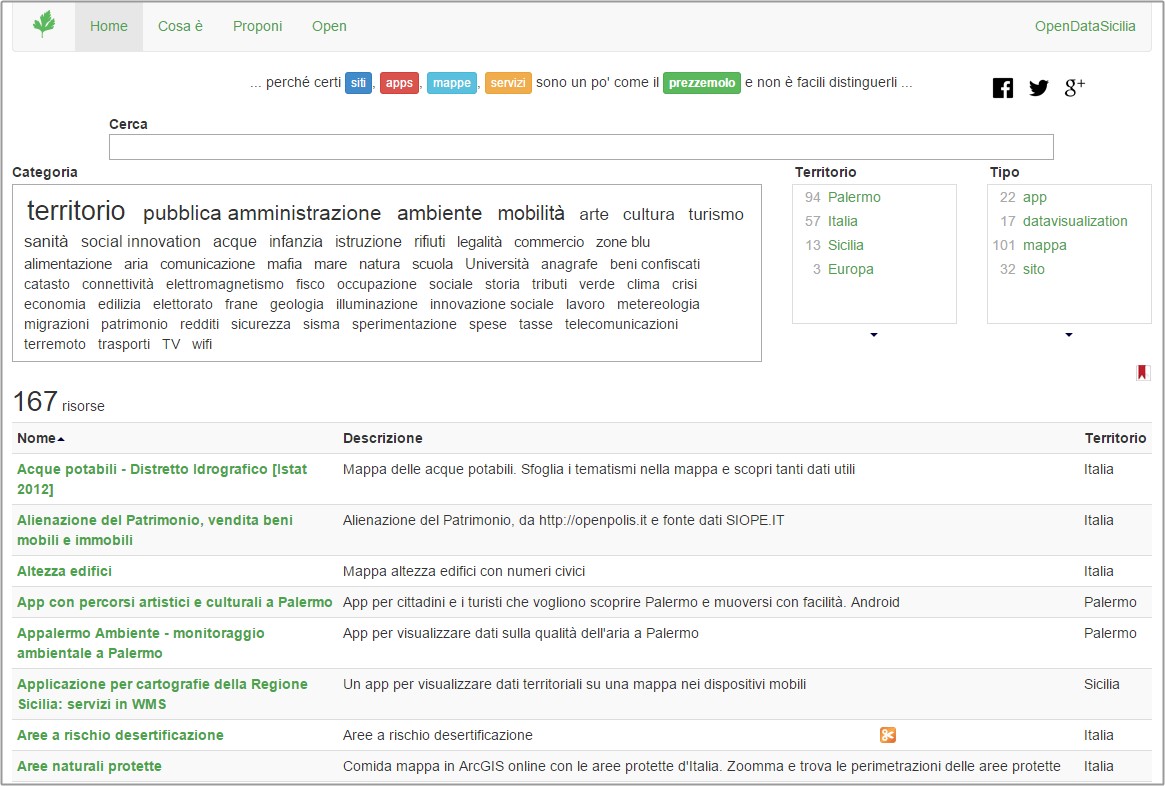
Task: Filter by mappa type
Action: point(1044,245)
